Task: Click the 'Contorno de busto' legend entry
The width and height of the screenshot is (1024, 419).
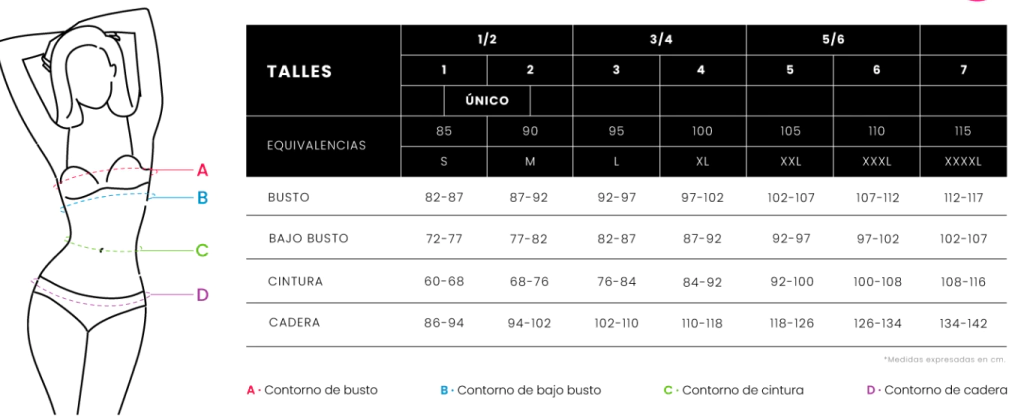Action: [x=313, y=390]
